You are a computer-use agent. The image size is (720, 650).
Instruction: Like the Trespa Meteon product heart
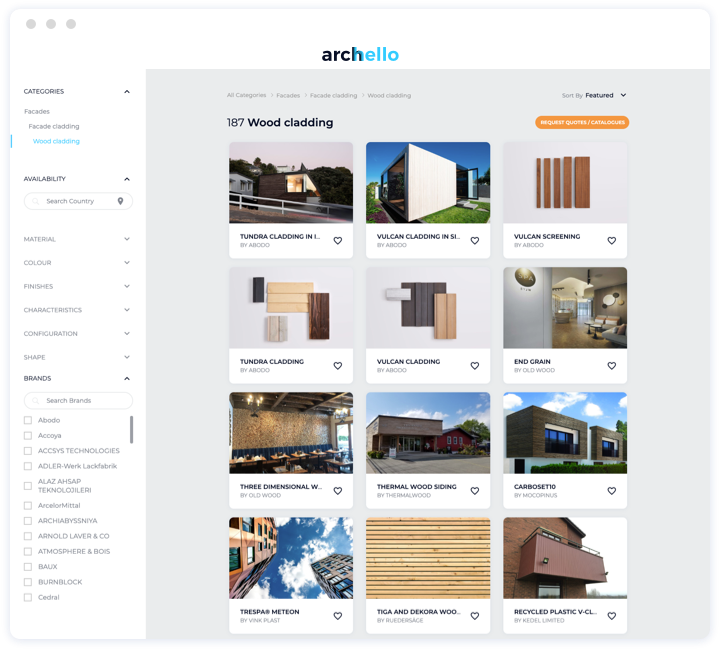(338, 616)
